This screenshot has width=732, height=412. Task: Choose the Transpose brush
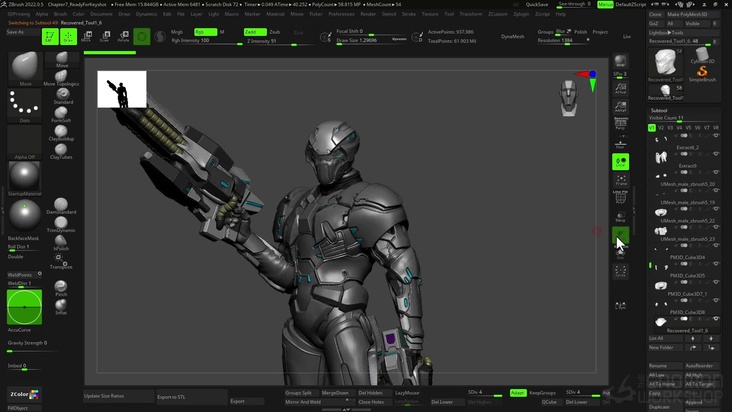point(61,261)
